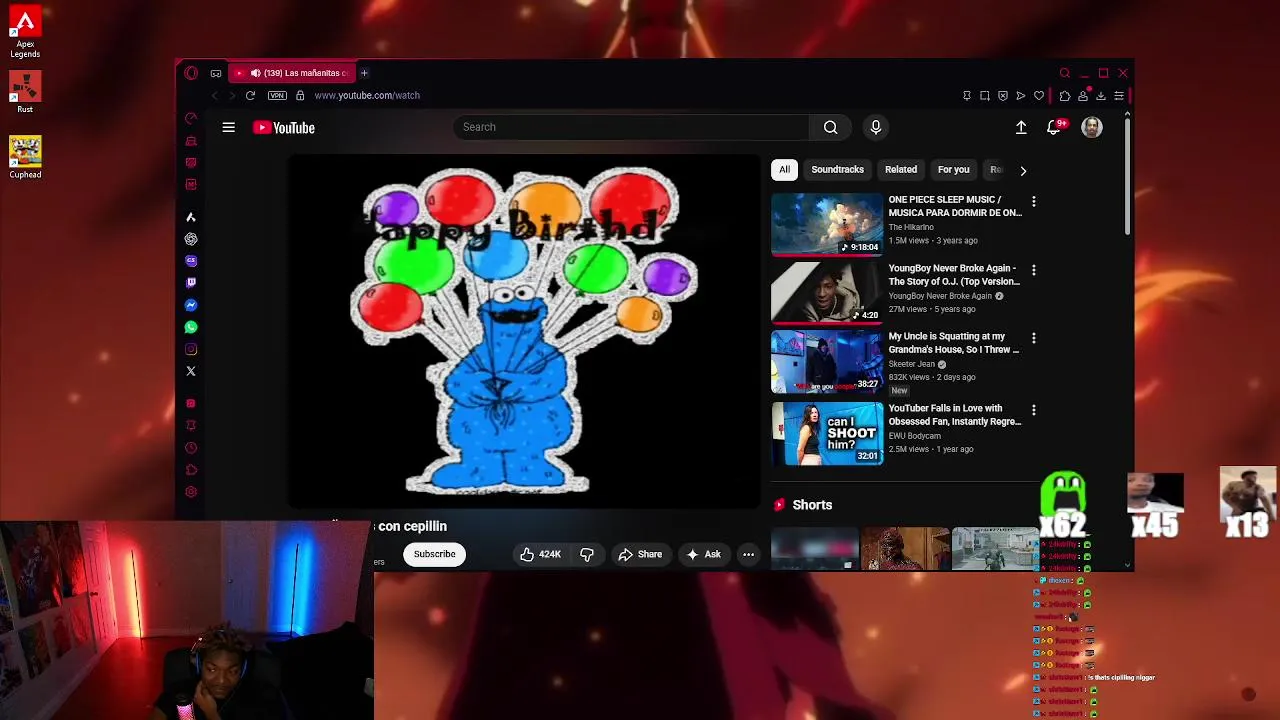Show more filter chips with the right chevron
Screen dimensions: 1280x720
click(1023, 171)
